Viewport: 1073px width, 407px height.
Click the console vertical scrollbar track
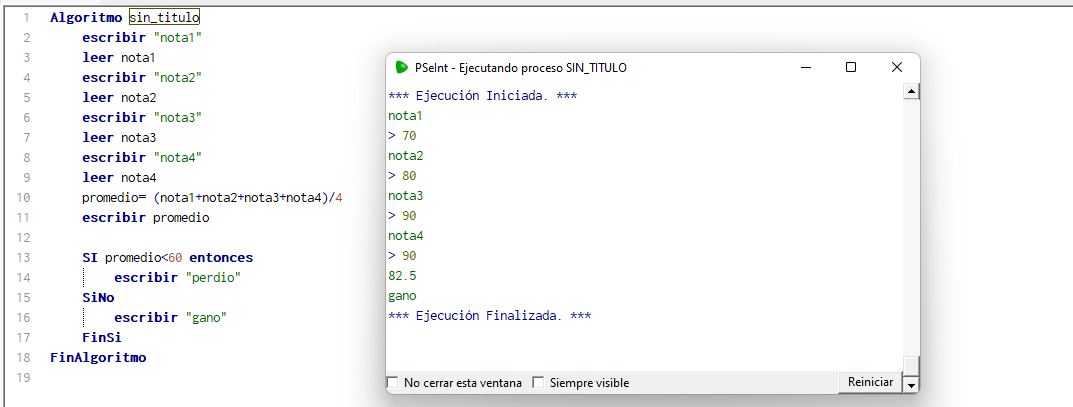pyautogui.click(x=910, y=230)
